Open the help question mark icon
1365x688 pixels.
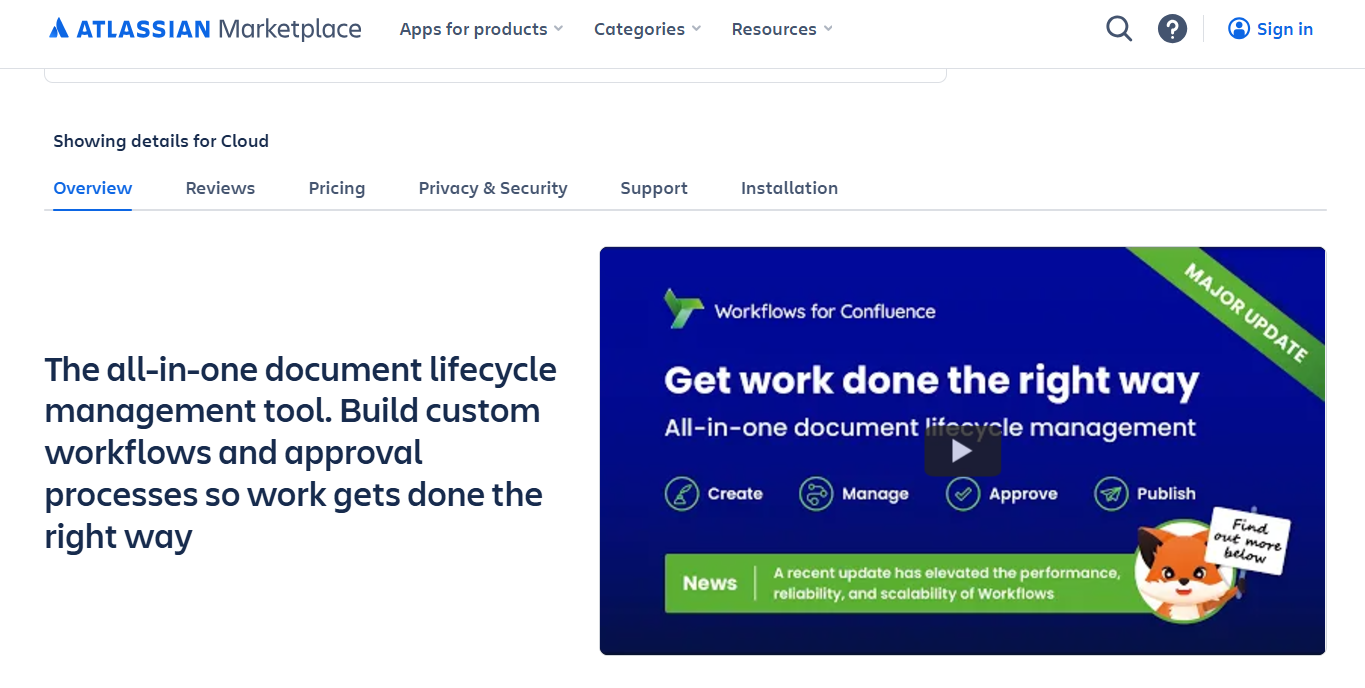click(1172, 29)
